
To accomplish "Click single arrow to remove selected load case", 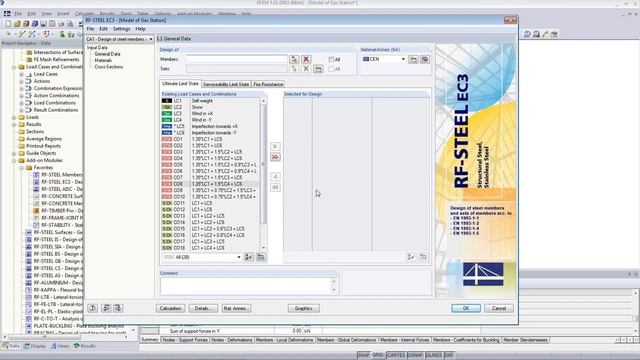I will click(275, 177).
